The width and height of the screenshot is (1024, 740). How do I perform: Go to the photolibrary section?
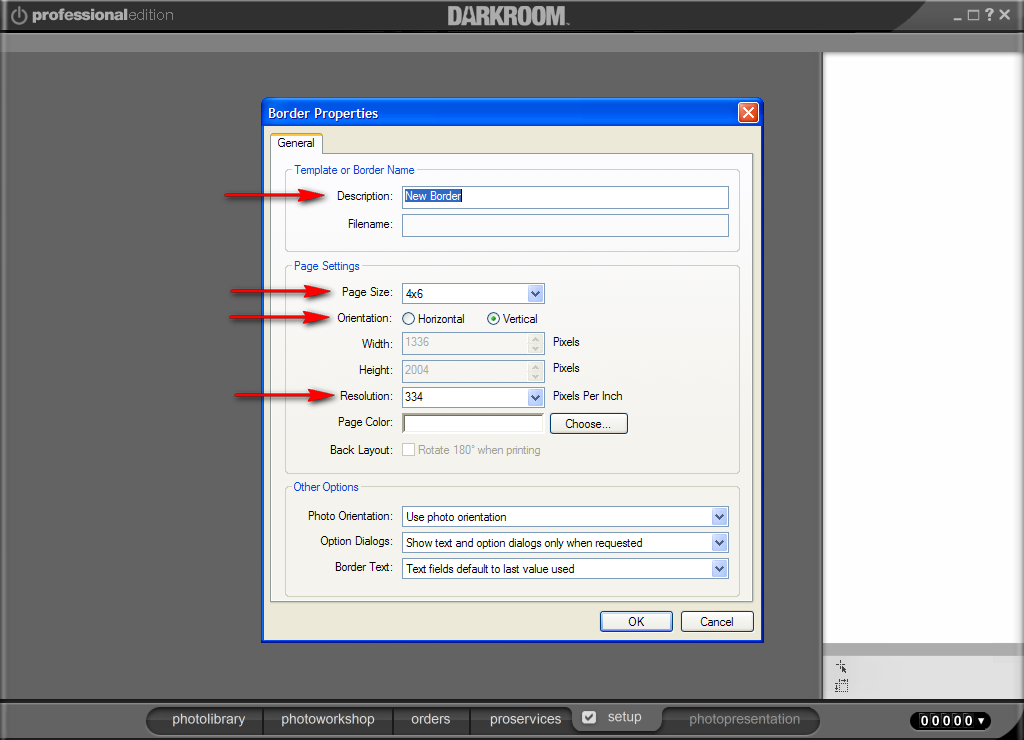[208, 719]
